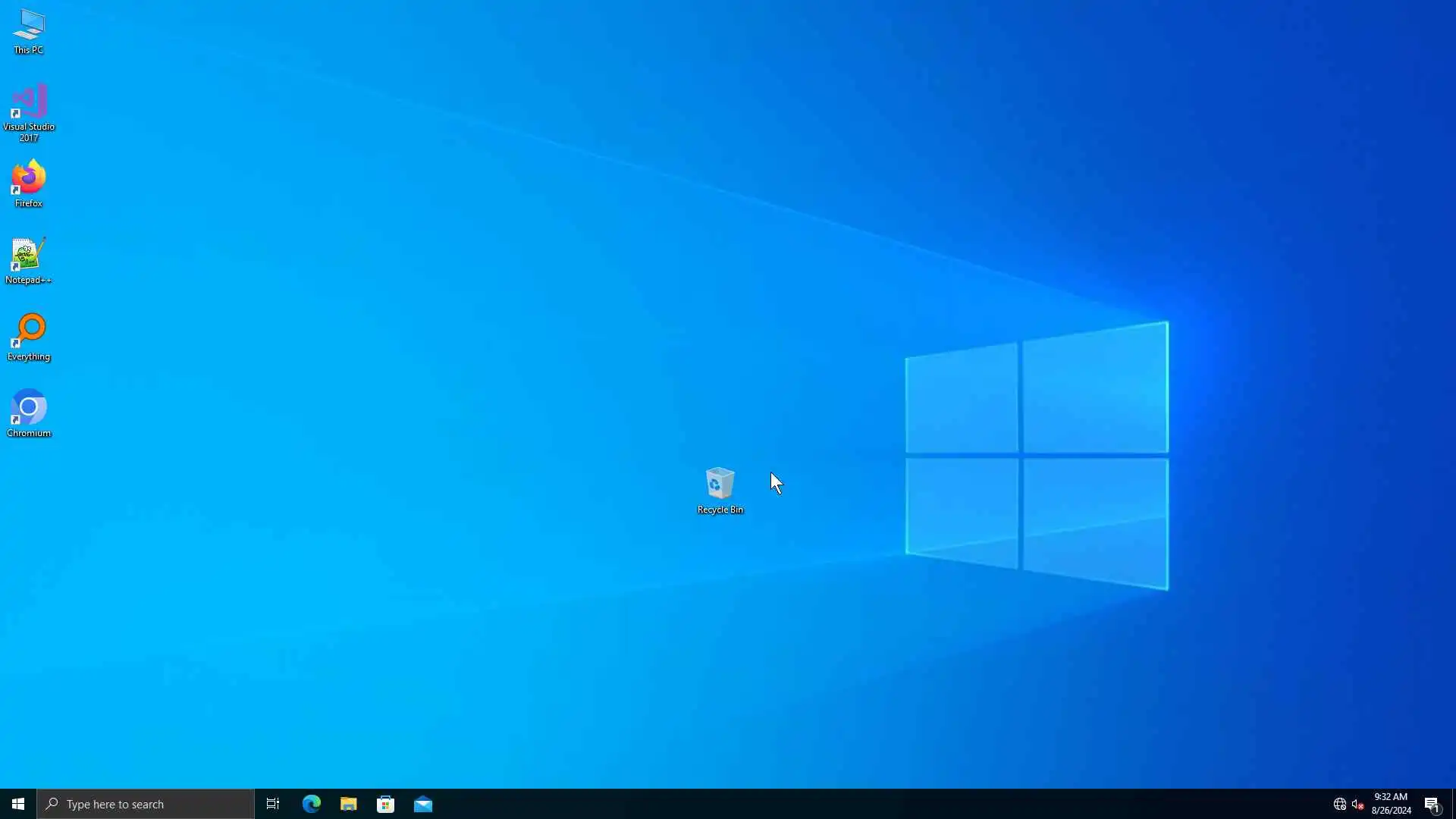Click the taskbar search box

point(146,804)
